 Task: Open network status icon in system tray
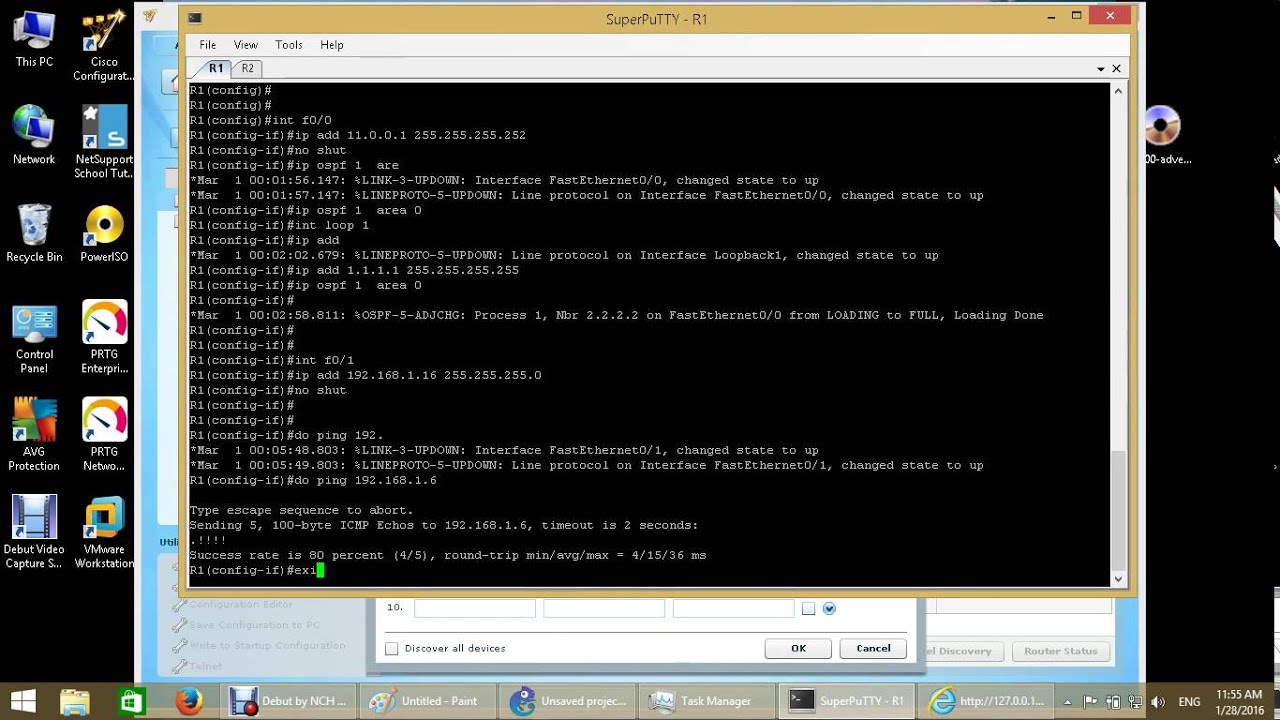click(x=1135, y=702)
